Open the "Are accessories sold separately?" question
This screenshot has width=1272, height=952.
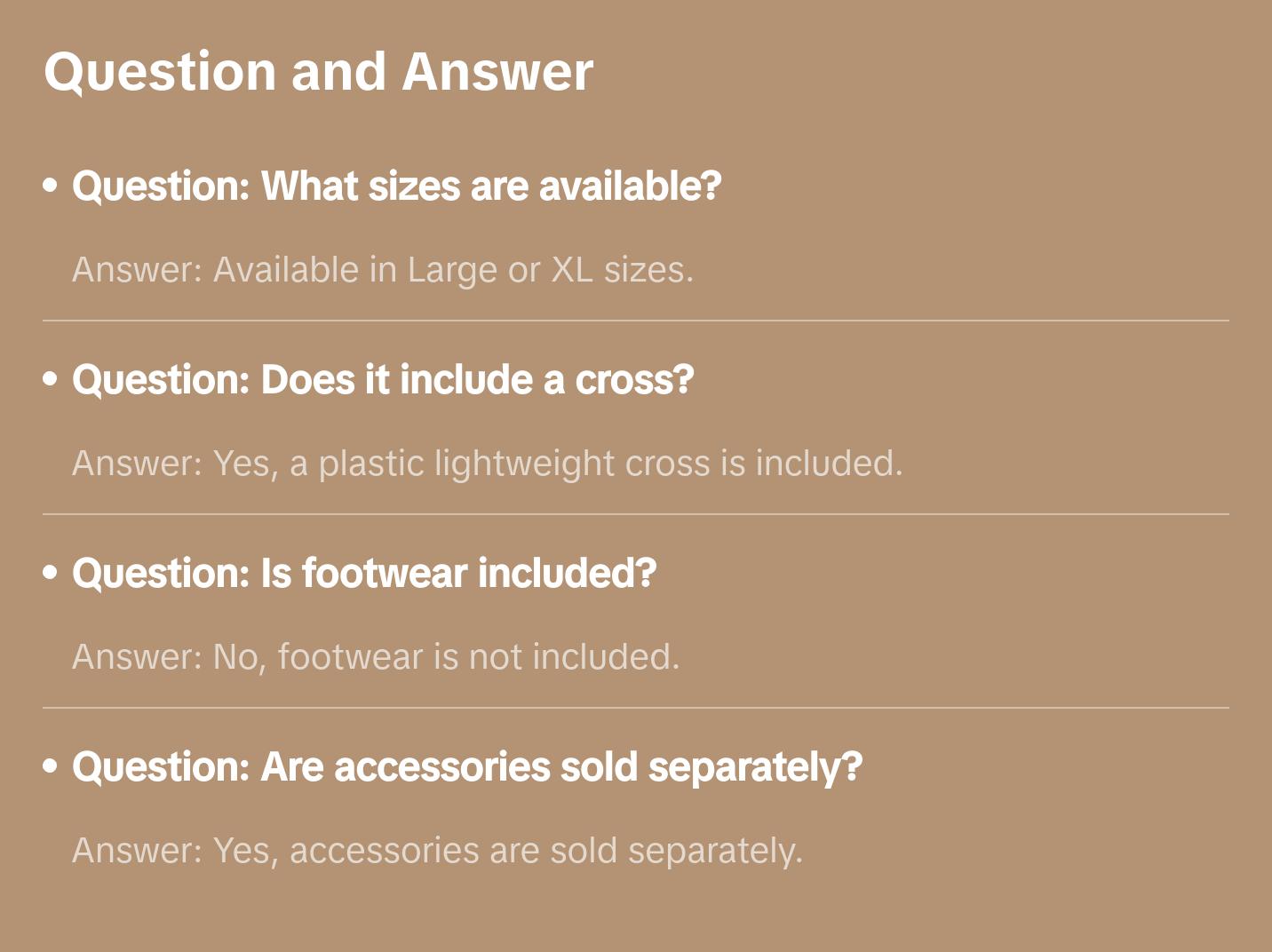(x=467, y=767)
